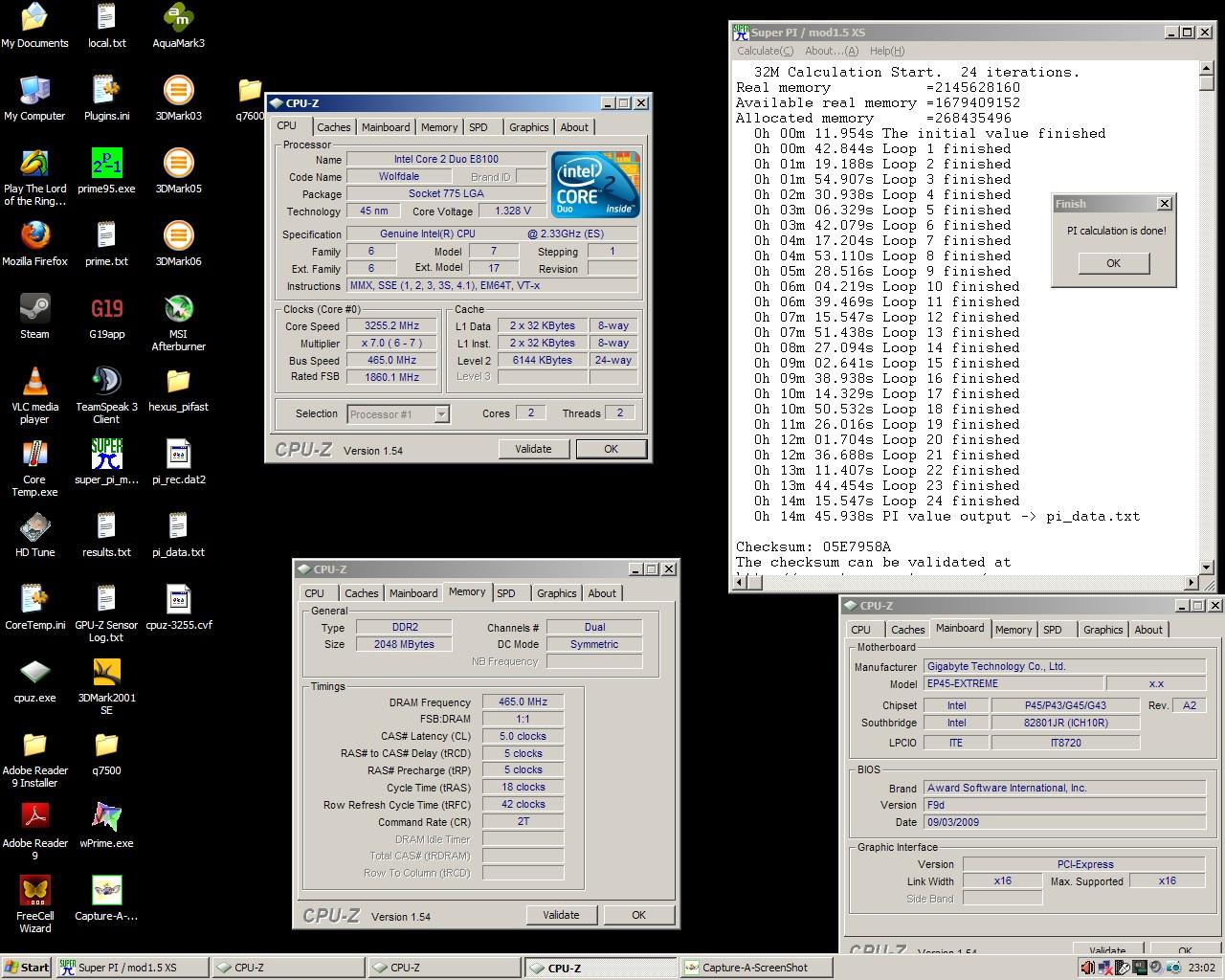Open Adobe Reader 9 shortcut
The image size is (1225, 980).
click(x=34, y=832)
